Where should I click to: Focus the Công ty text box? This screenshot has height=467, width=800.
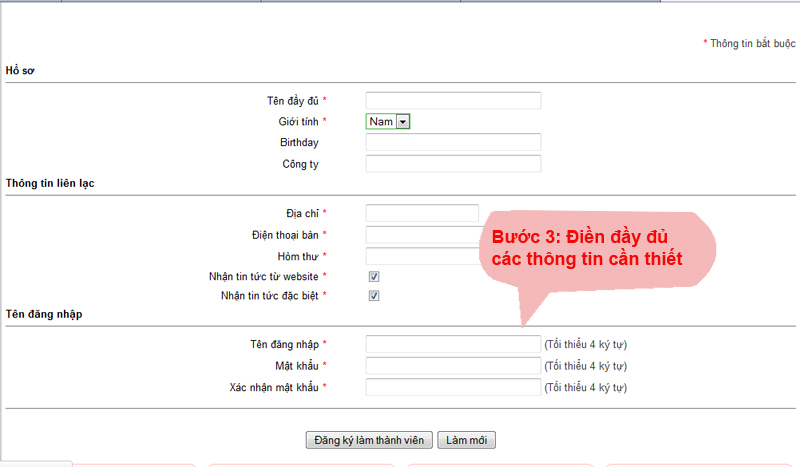(453, 164)
